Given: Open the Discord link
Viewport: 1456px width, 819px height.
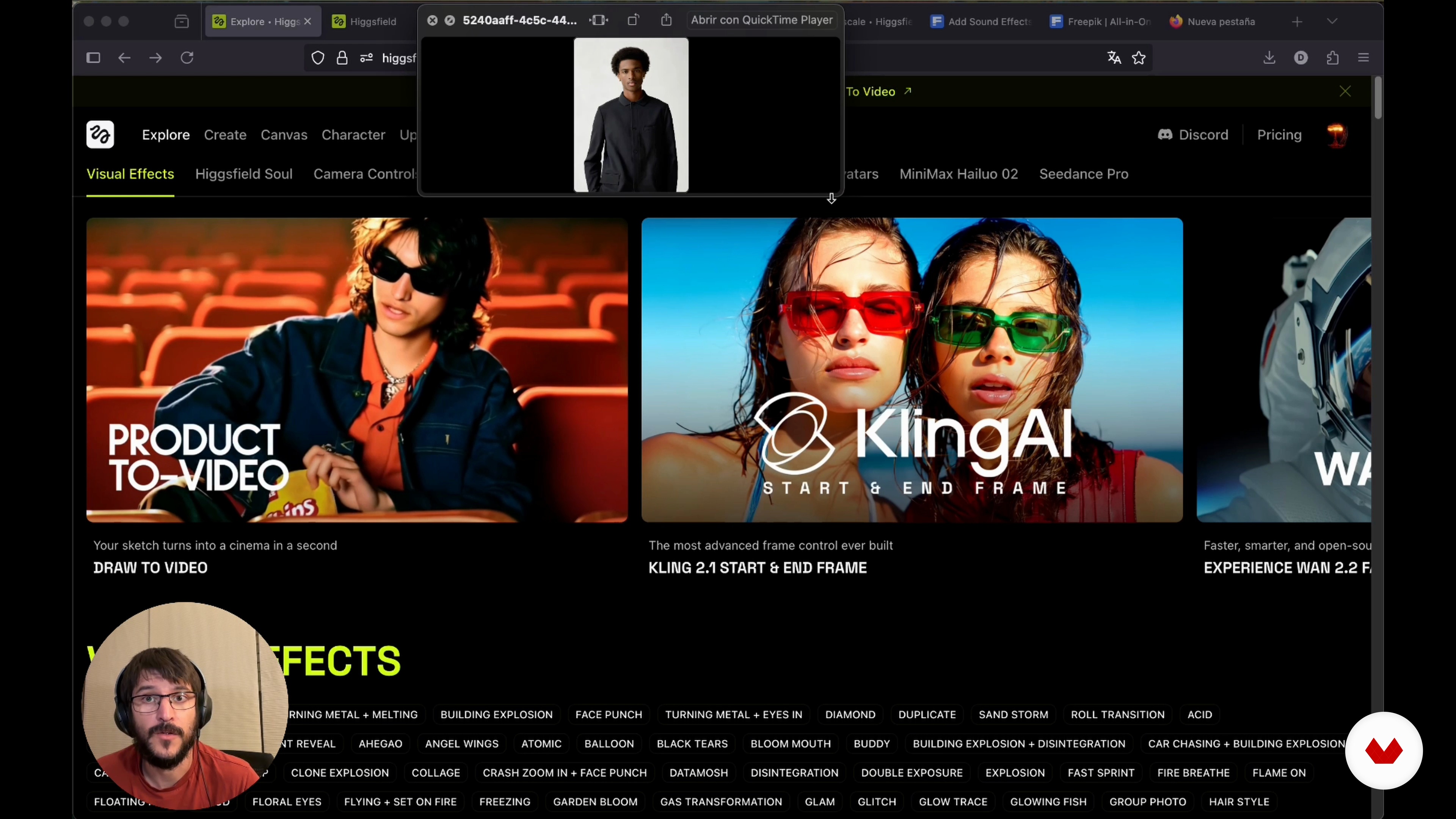Looking at the screenshot, I should [x=1193, y=135].
